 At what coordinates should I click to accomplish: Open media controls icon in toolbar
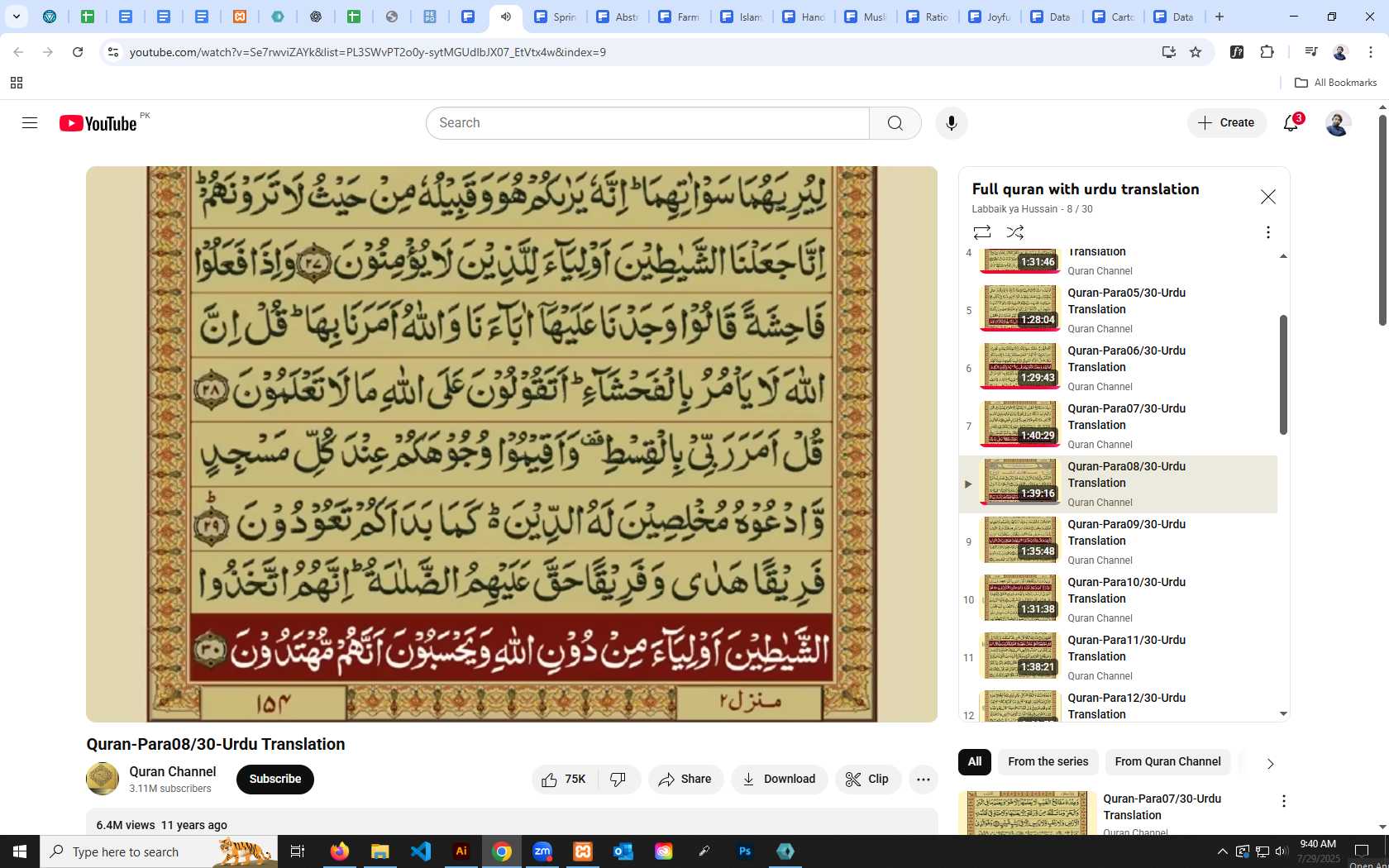click(1310, 52)
